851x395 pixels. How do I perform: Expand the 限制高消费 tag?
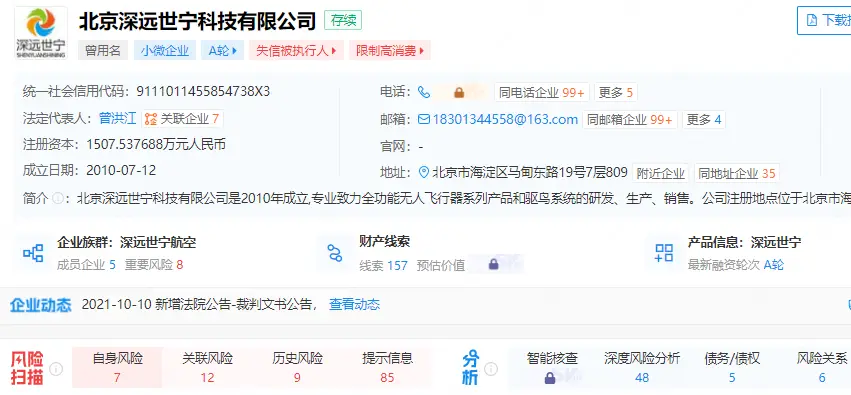click(x=390, y=50)
